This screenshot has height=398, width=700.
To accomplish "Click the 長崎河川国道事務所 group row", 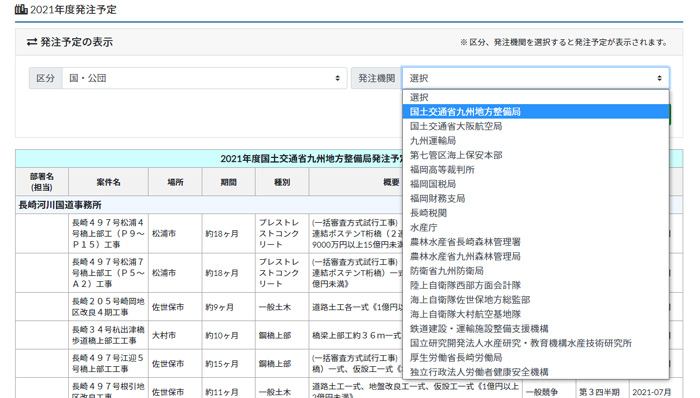I will 209,205.
